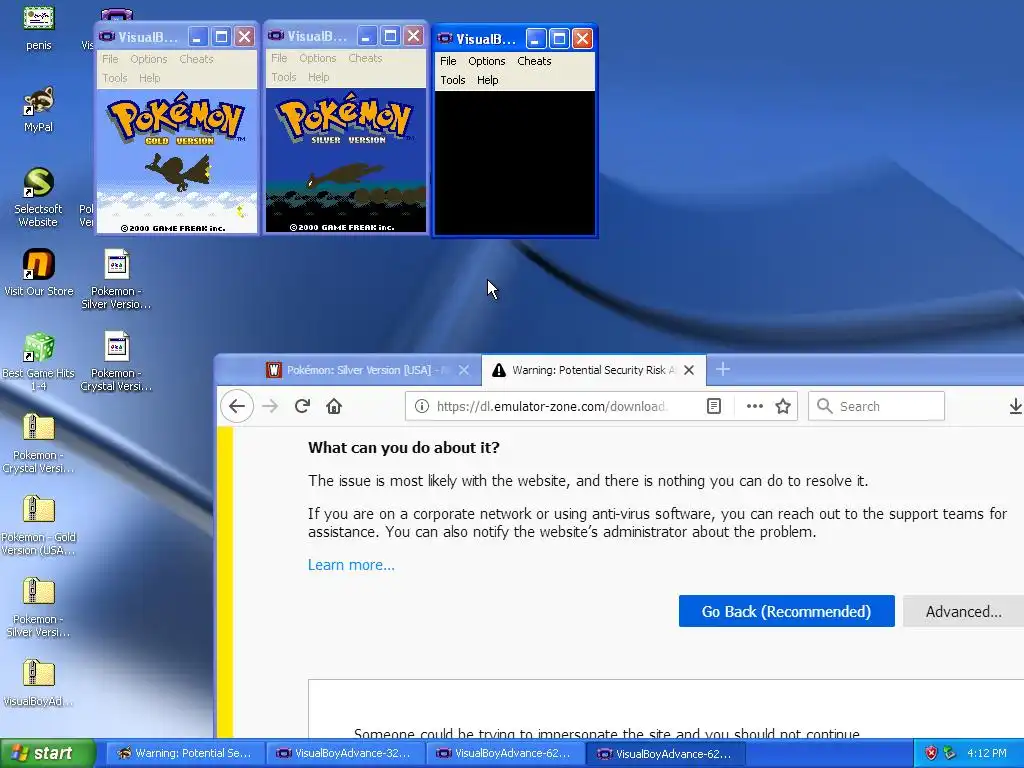The image size is (1024, 768).
Task: Open a new browser tab with plus
Action: click(x=722, y=370)
